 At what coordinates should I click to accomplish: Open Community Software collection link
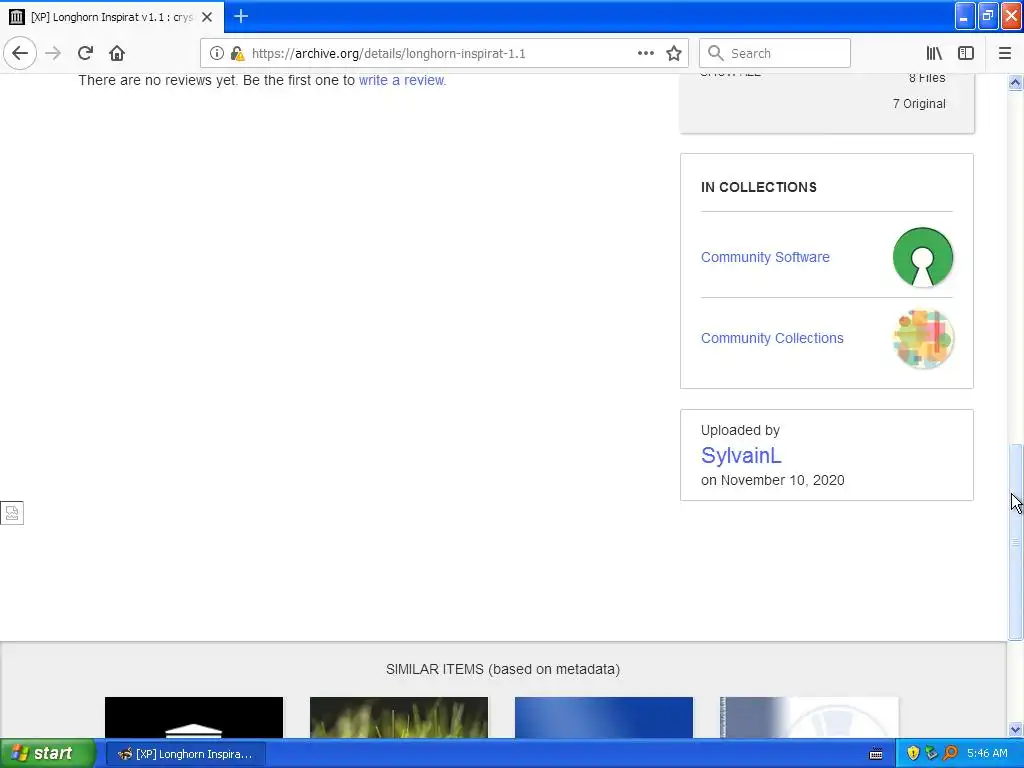click(765, 257)
